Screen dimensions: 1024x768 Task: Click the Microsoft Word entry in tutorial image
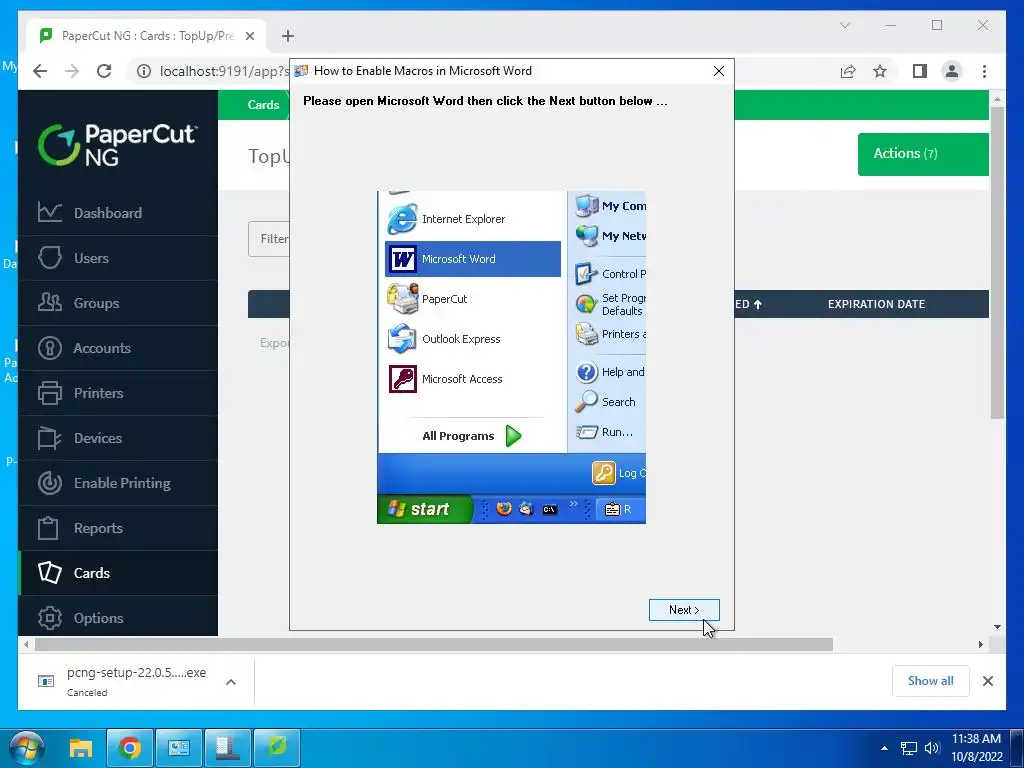(473, 259)
